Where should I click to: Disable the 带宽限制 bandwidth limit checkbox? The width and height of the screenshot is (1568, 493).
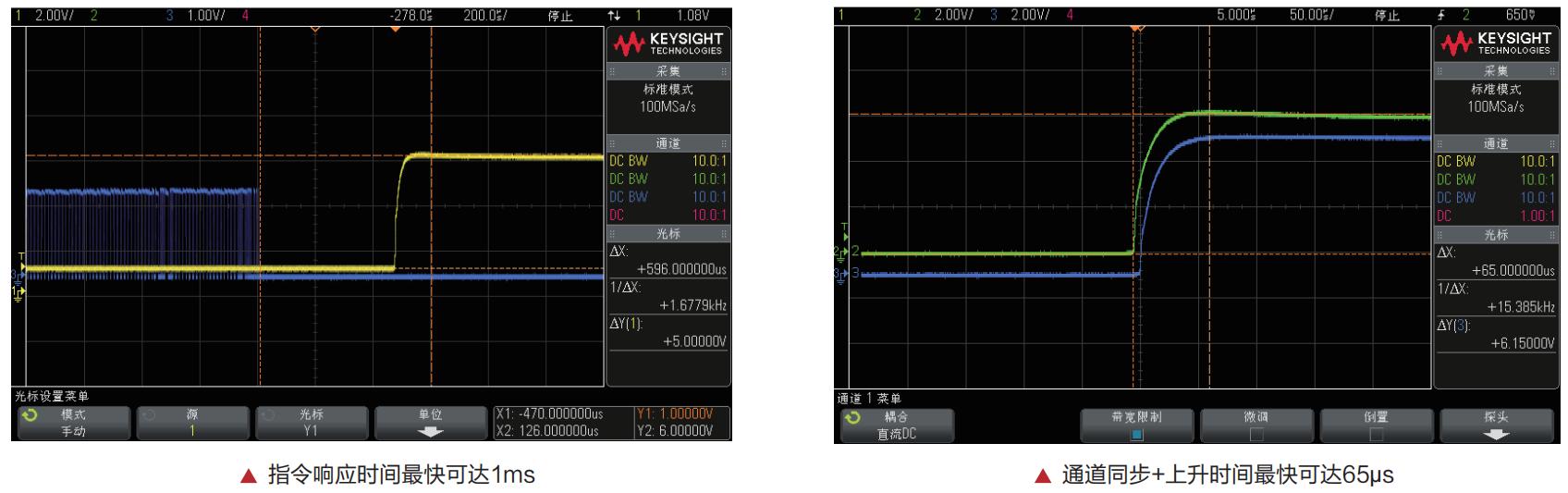coord(1136,434)
